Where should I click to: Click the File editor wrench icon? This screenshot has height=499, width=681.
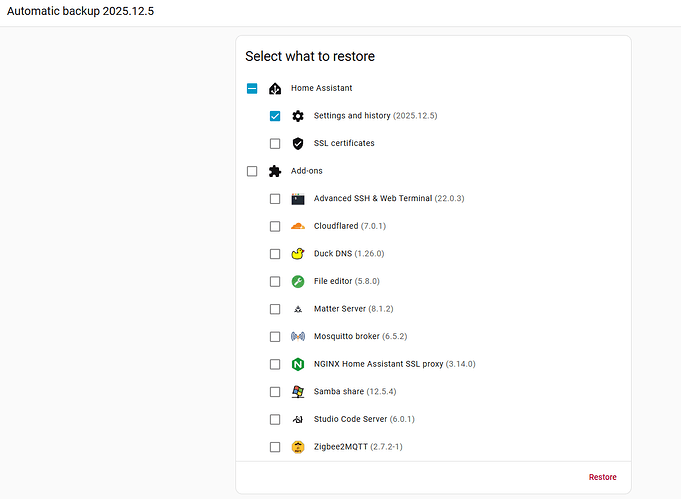tap(298, 282)
